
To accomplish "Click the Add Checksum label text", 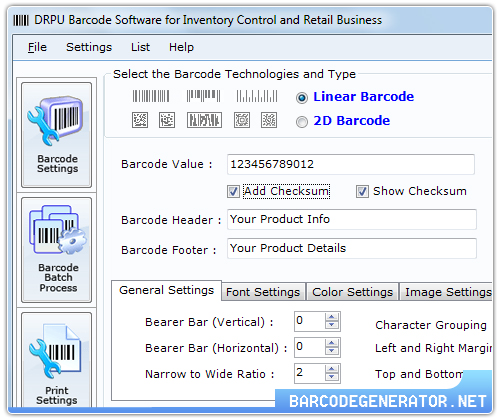I will pos(286,191).
